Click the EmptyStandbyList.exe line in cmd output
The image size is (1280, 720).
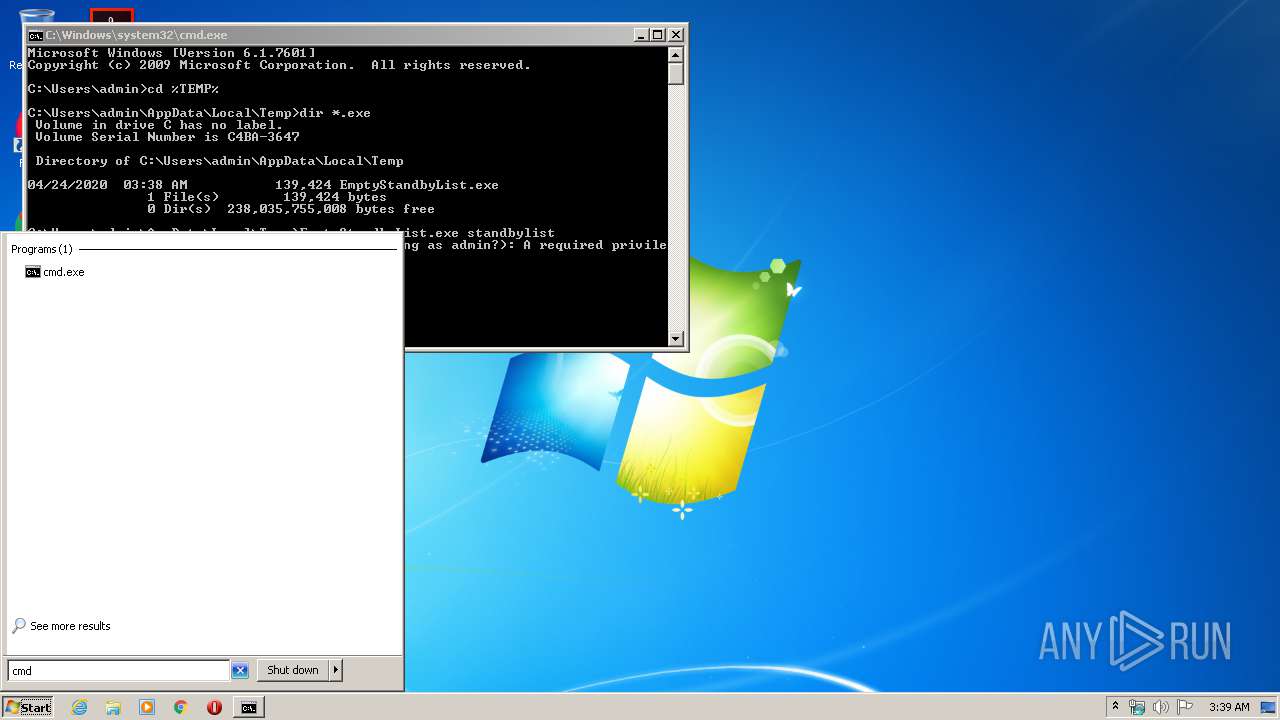(263, 185)
